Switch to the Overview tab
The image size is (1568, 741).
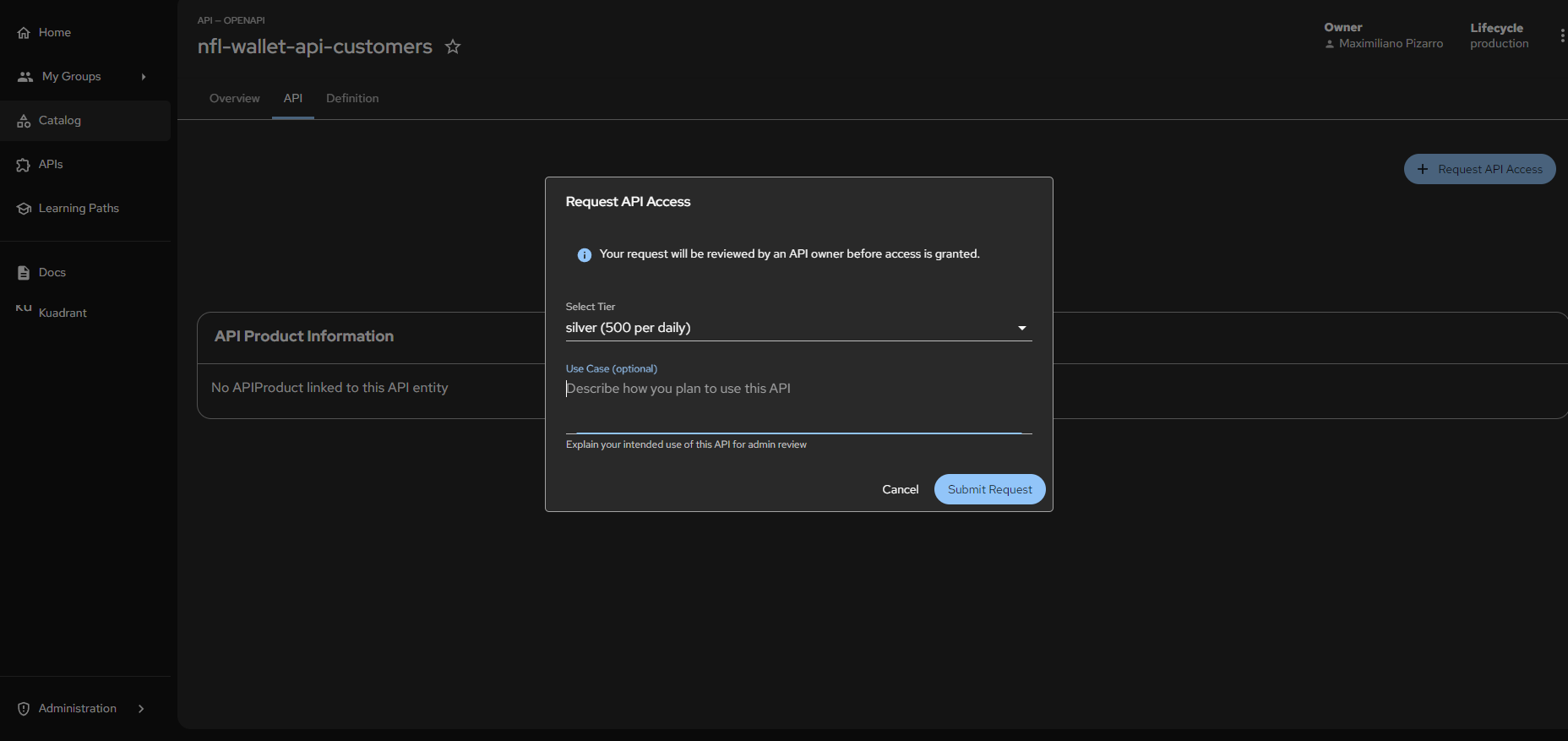click(234, 99)
